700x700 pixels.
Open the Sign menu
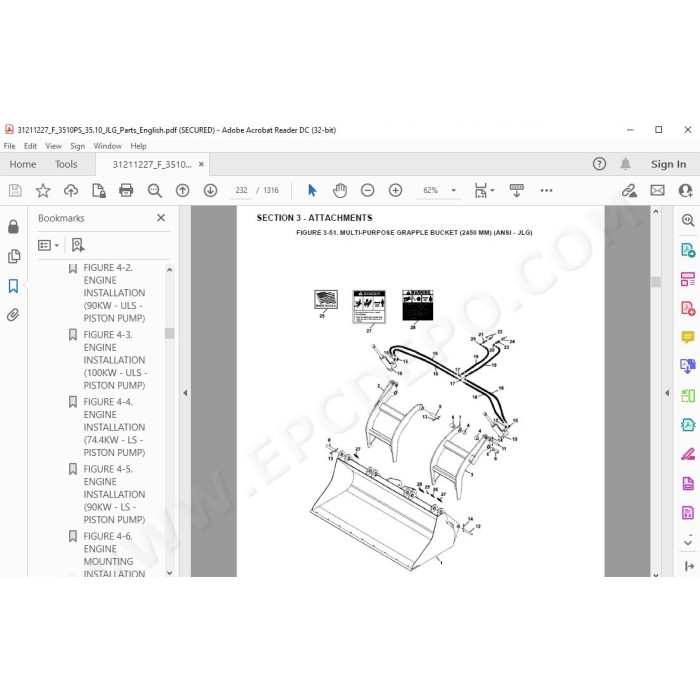pyautogui.click(x=77, y=146)
